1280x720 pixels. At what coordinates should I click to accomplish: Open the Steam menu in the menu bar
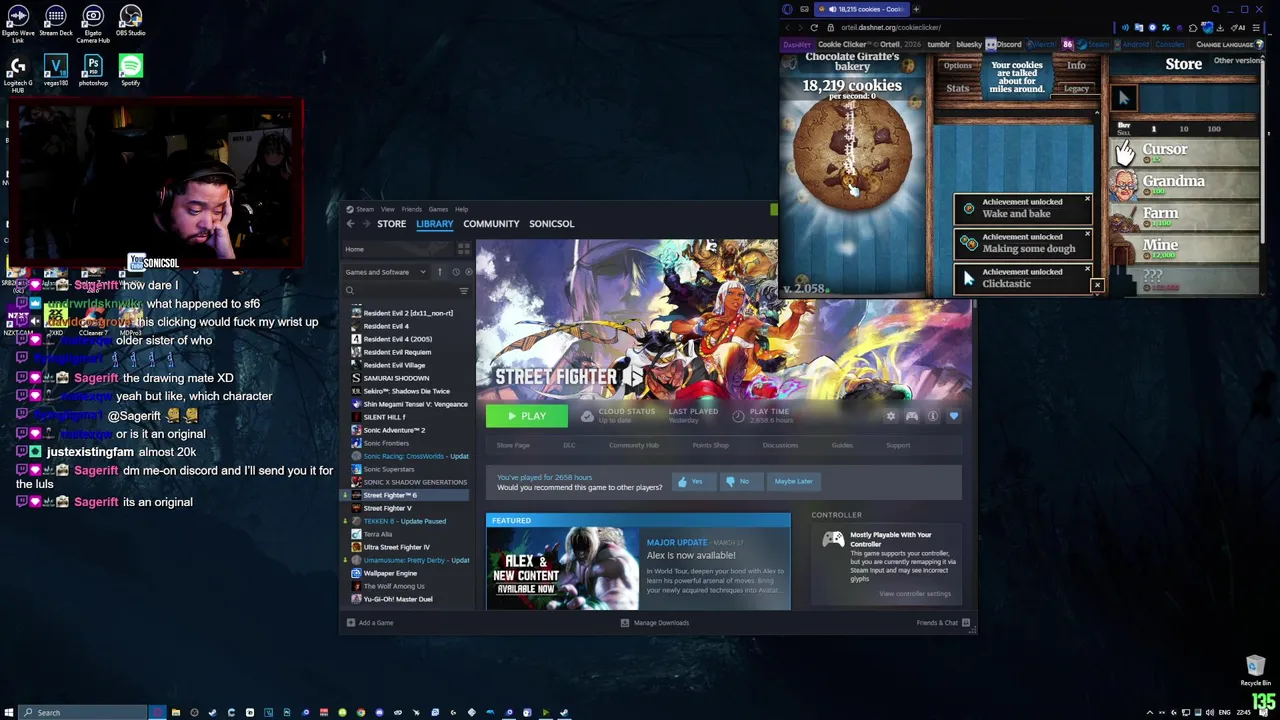tap(365, 209)
